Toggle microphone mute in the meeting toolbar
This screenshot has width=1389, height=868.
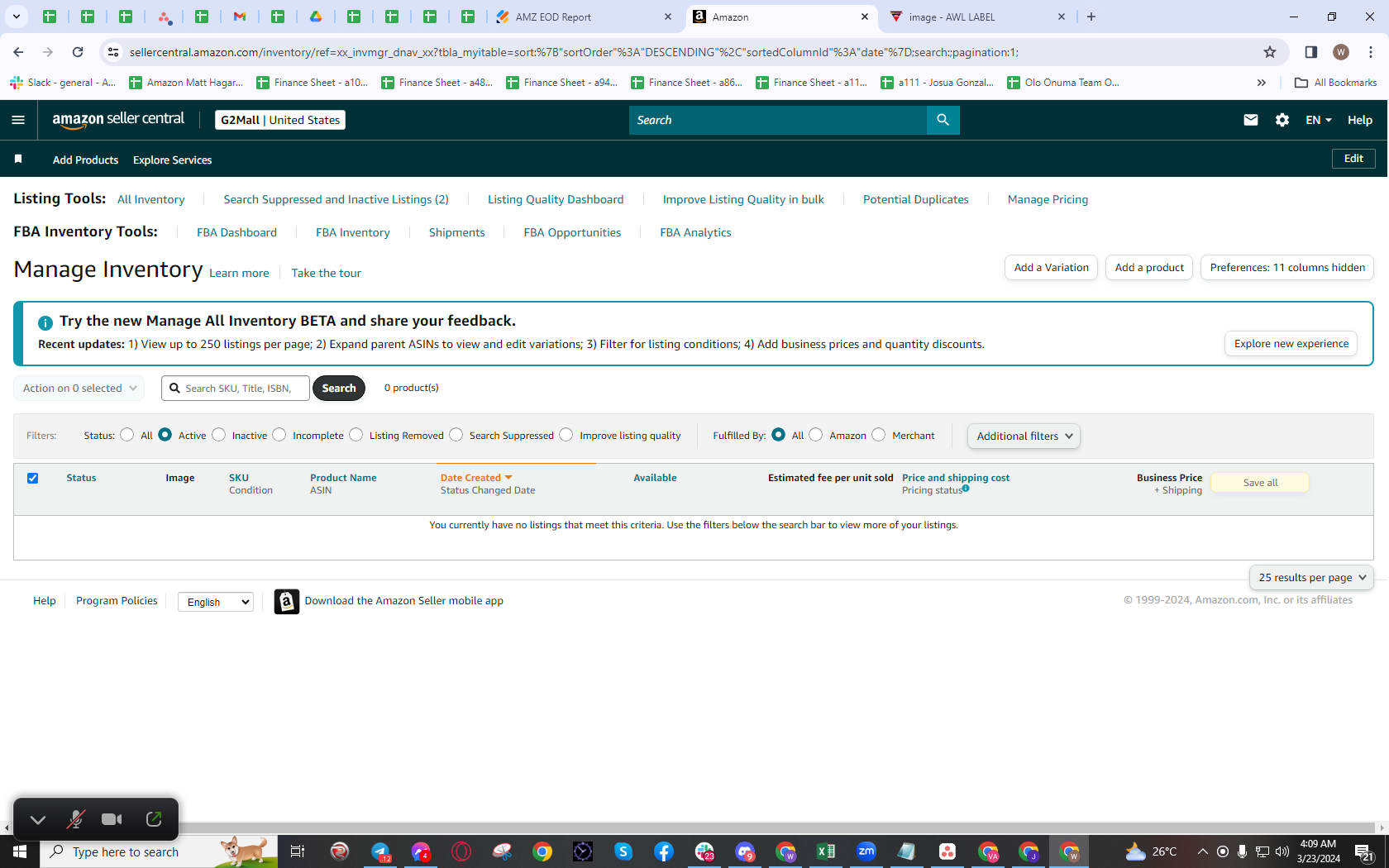(x=75, y=819)
